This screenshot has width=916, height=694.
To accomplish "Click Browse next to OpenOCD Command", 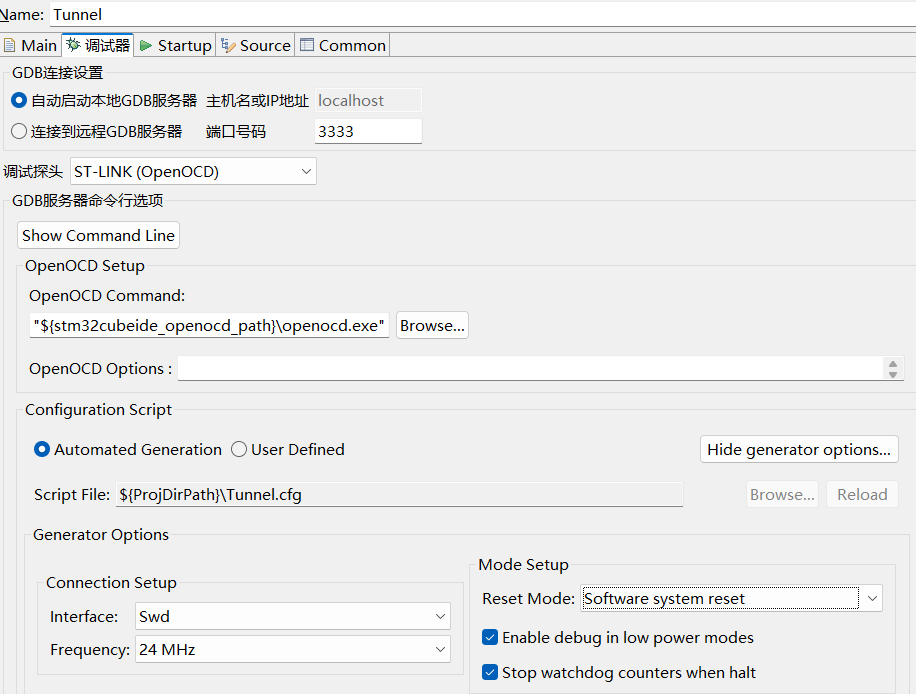I will 432,325.
